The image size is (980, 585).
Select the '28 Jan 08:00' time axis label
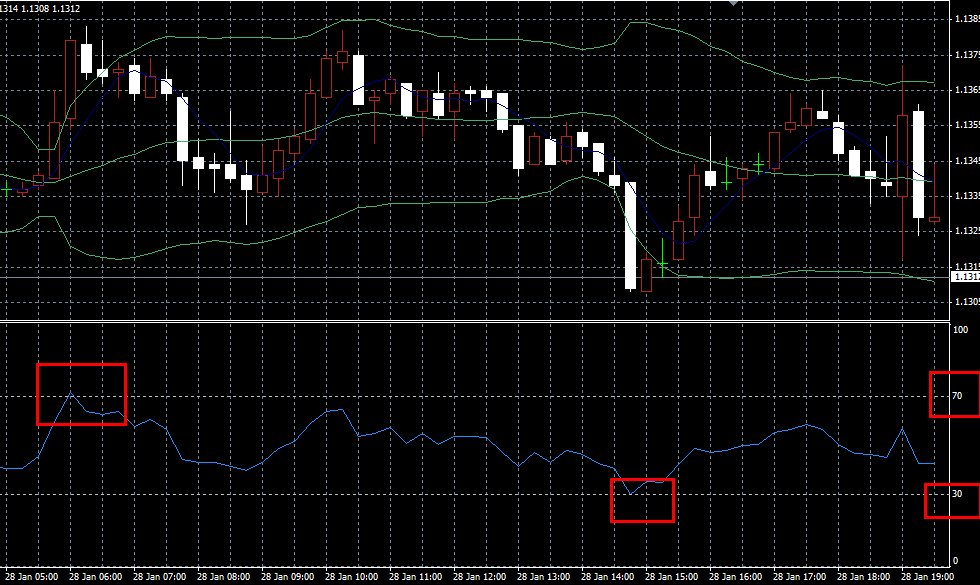click(x=224, y=576)
